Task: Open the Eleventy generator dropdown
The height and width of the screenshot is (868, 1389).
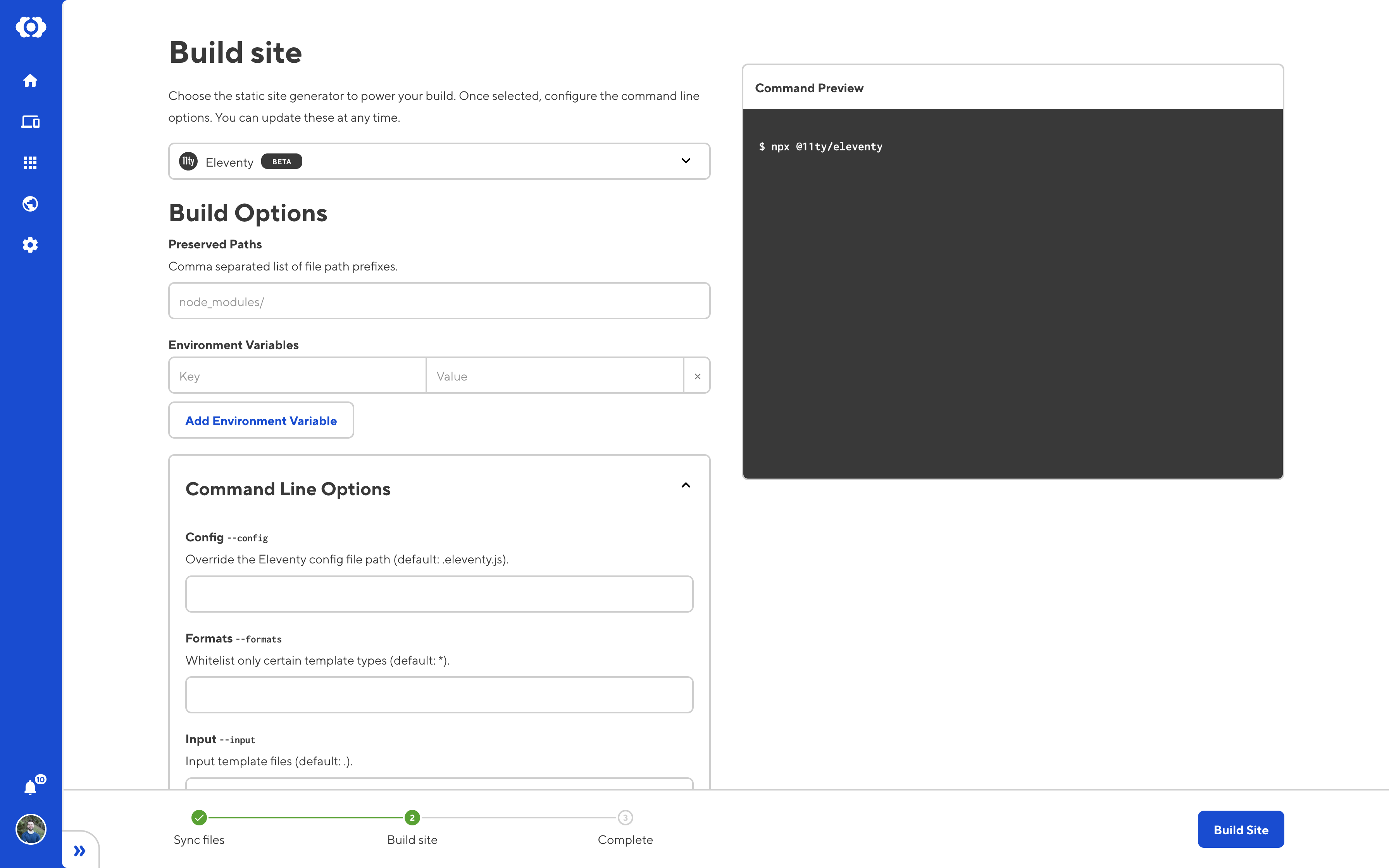Action: pyautogui.click(x=439, y=161)
